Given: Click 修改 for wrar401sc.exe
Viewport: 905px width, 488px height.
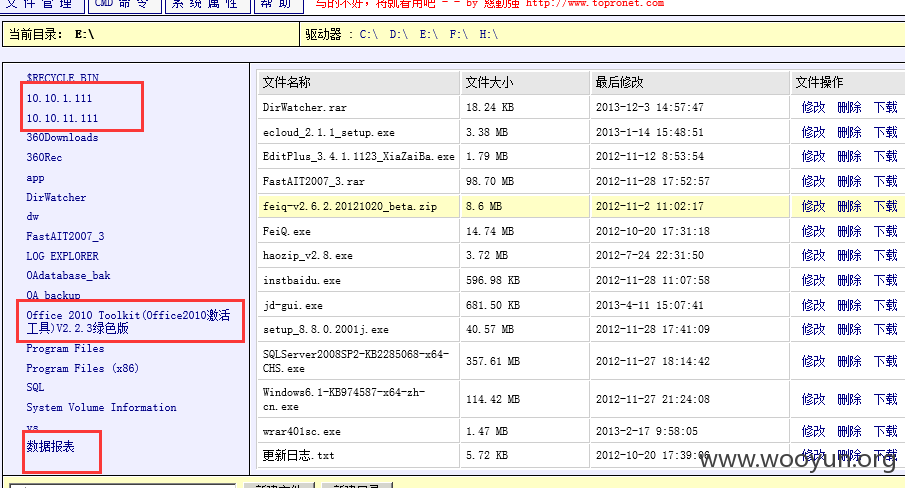Looking at the screenshot, I should pos(814,431).
